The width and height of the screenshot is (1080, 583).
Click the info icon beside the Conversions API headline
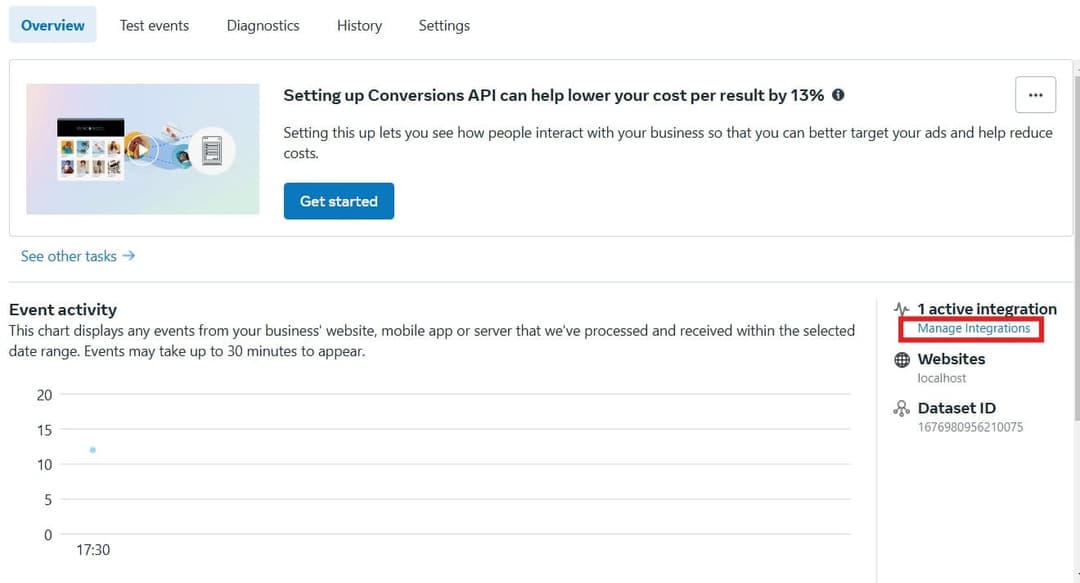click(x=838, y=95)
